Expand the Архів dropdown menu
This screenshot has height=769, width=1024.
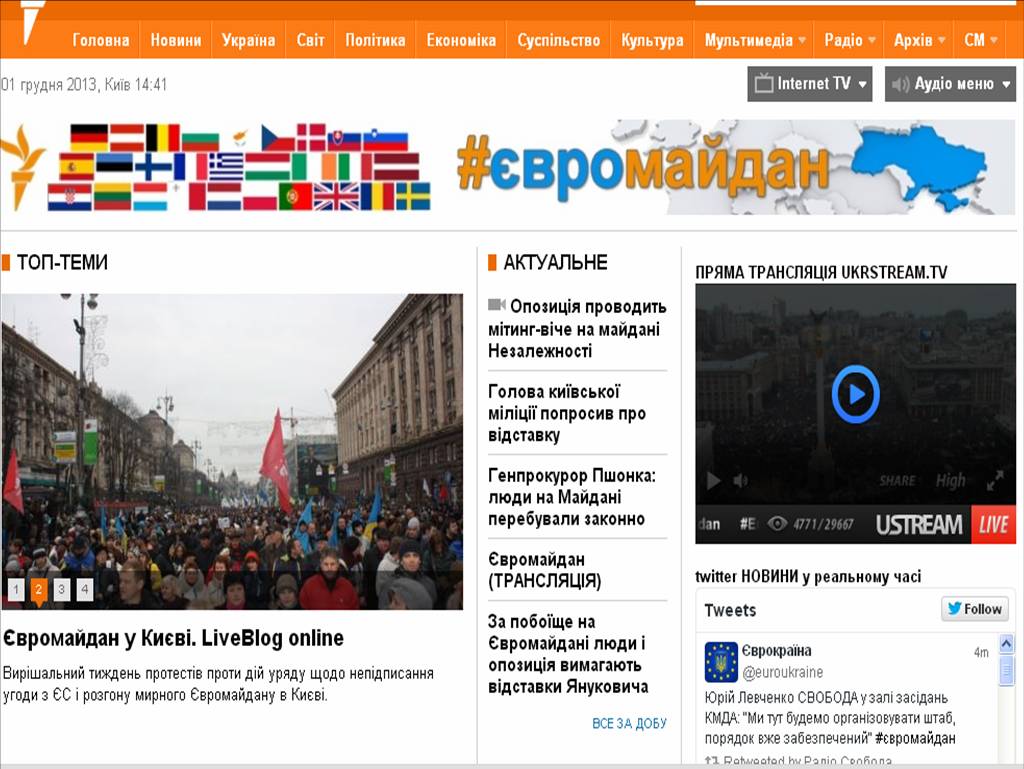tap(920, 40)
